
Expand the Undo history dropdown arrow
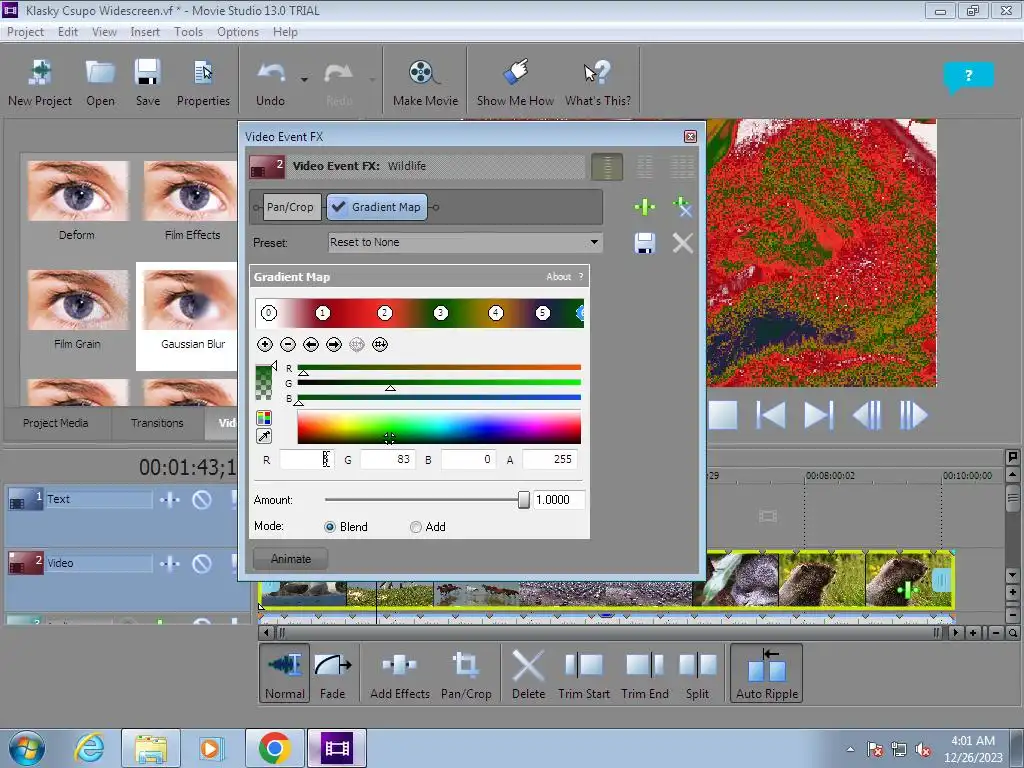304,80
